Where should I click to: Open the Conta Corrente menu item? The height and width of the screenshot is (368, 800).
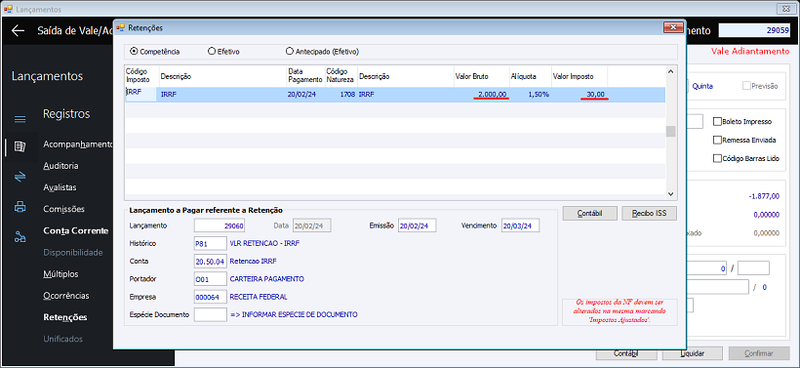click(x=76, y=231)
